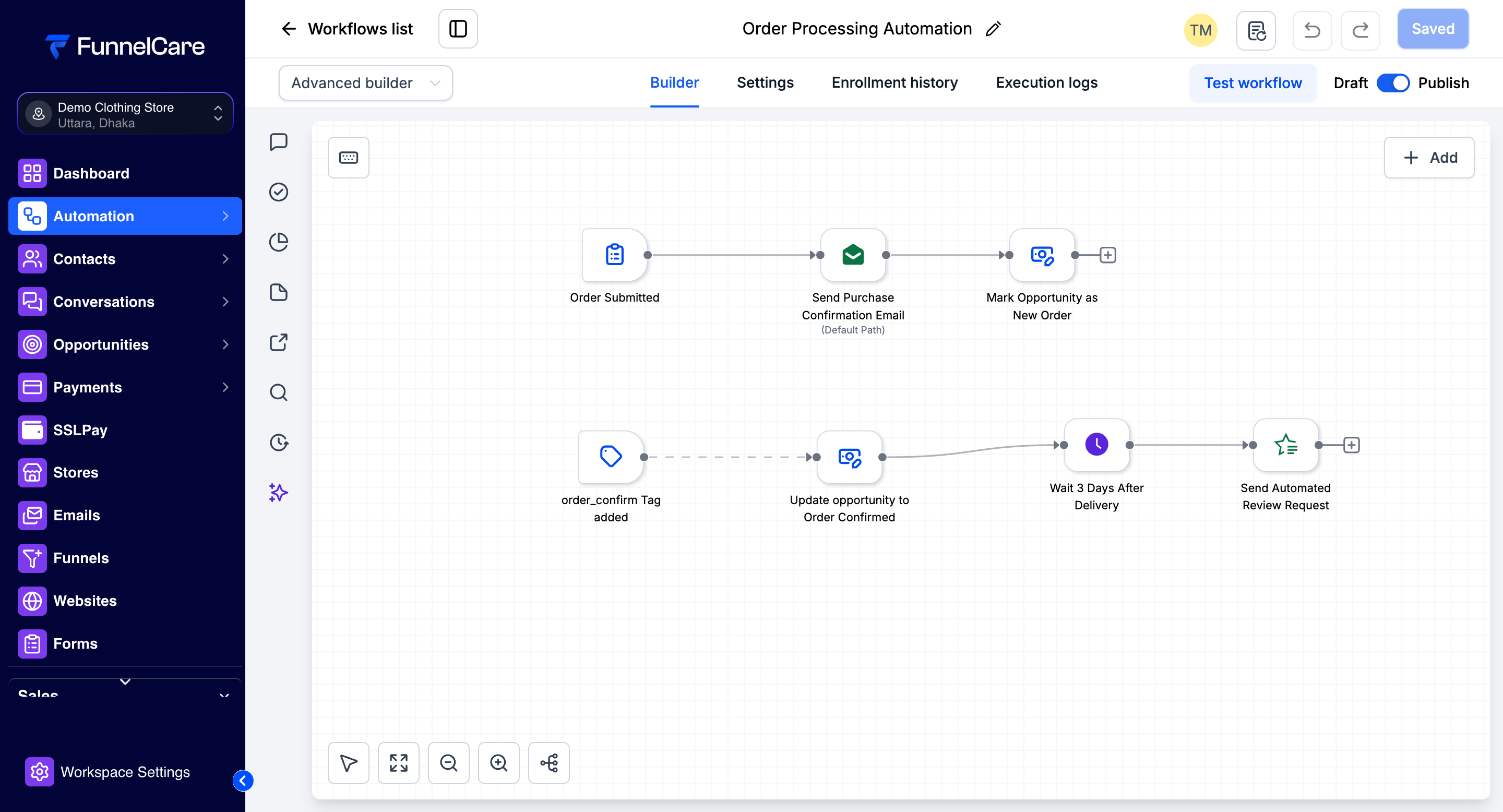This screenshot has width=1503, height=812.
Task: Open the notes log icon beside the TM avatar
Action: (1256, 30)
